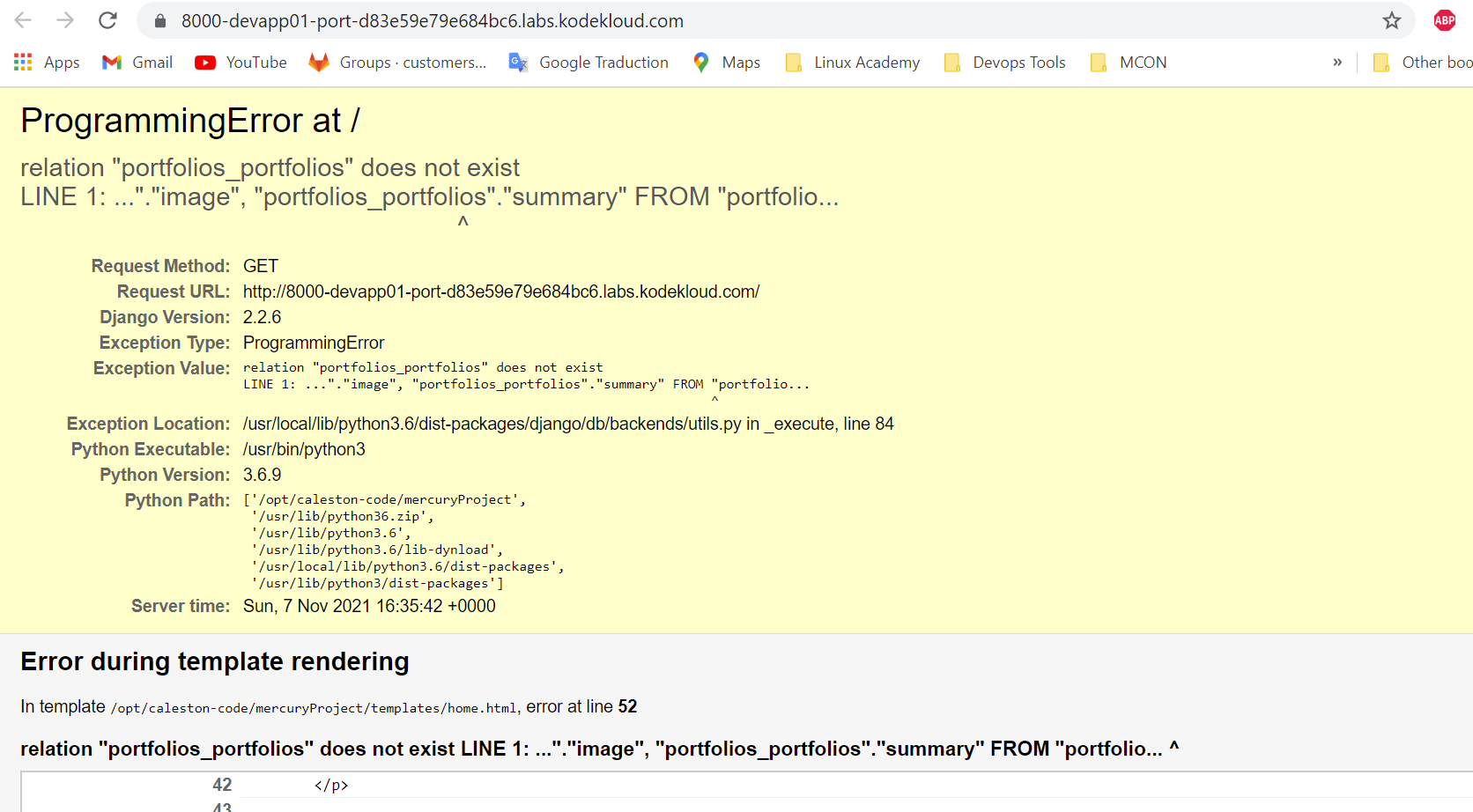
Task: Go forward to the next page
Action: pos(65,20)
